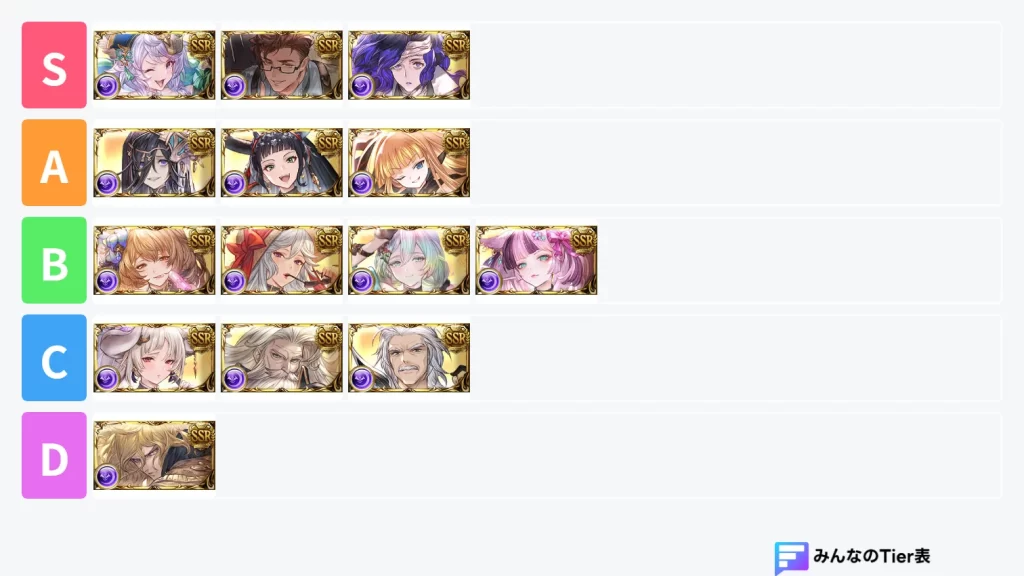Click the white-bearded old man in C tier

point(281,358)
